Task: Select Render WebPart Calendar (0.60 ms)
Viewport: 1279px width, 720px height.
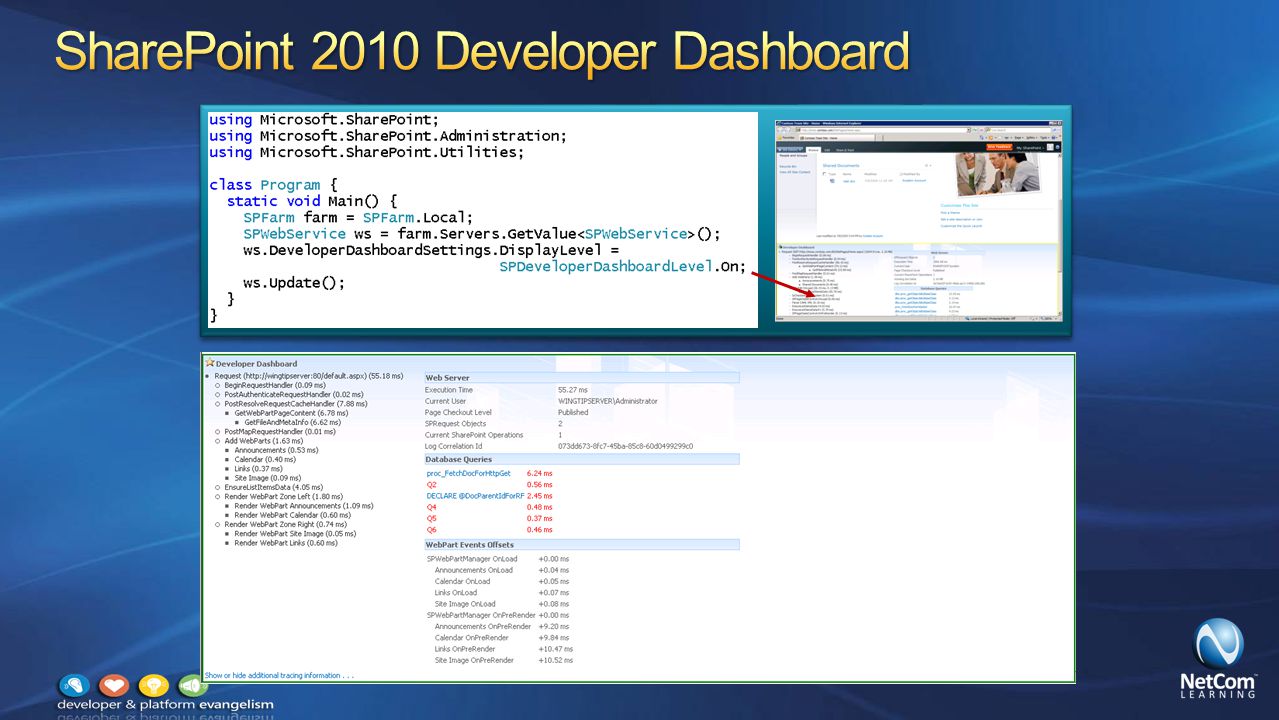Action: (x=293, y=515)
